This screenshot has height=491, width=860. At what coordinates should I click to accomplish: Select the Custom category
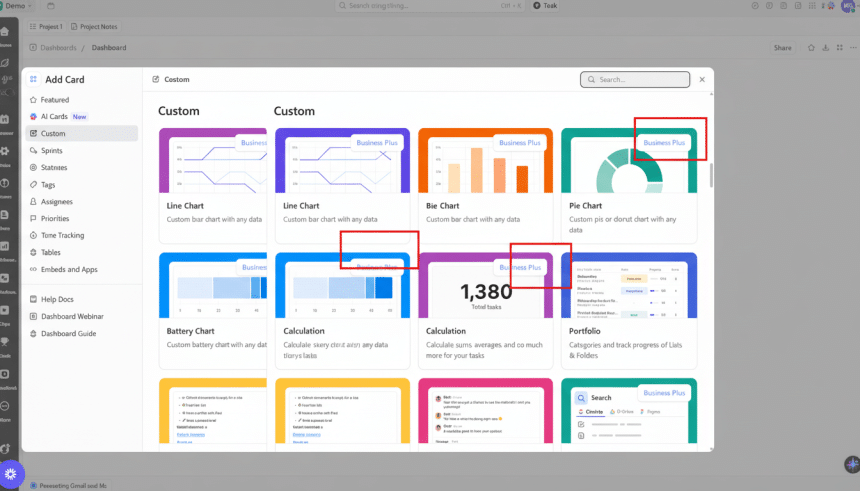coord(81,133)
